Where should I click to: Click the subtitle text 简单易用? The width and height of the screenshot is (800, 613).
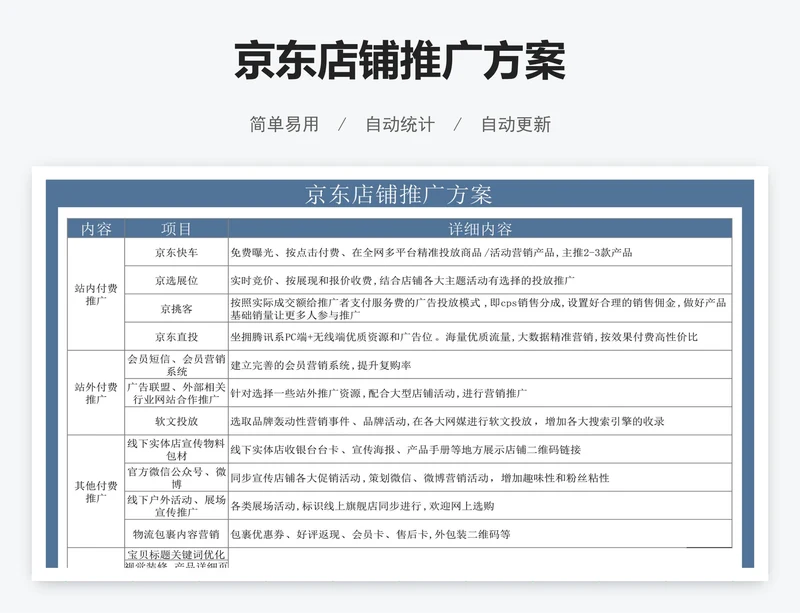click(x=284, y=125)
